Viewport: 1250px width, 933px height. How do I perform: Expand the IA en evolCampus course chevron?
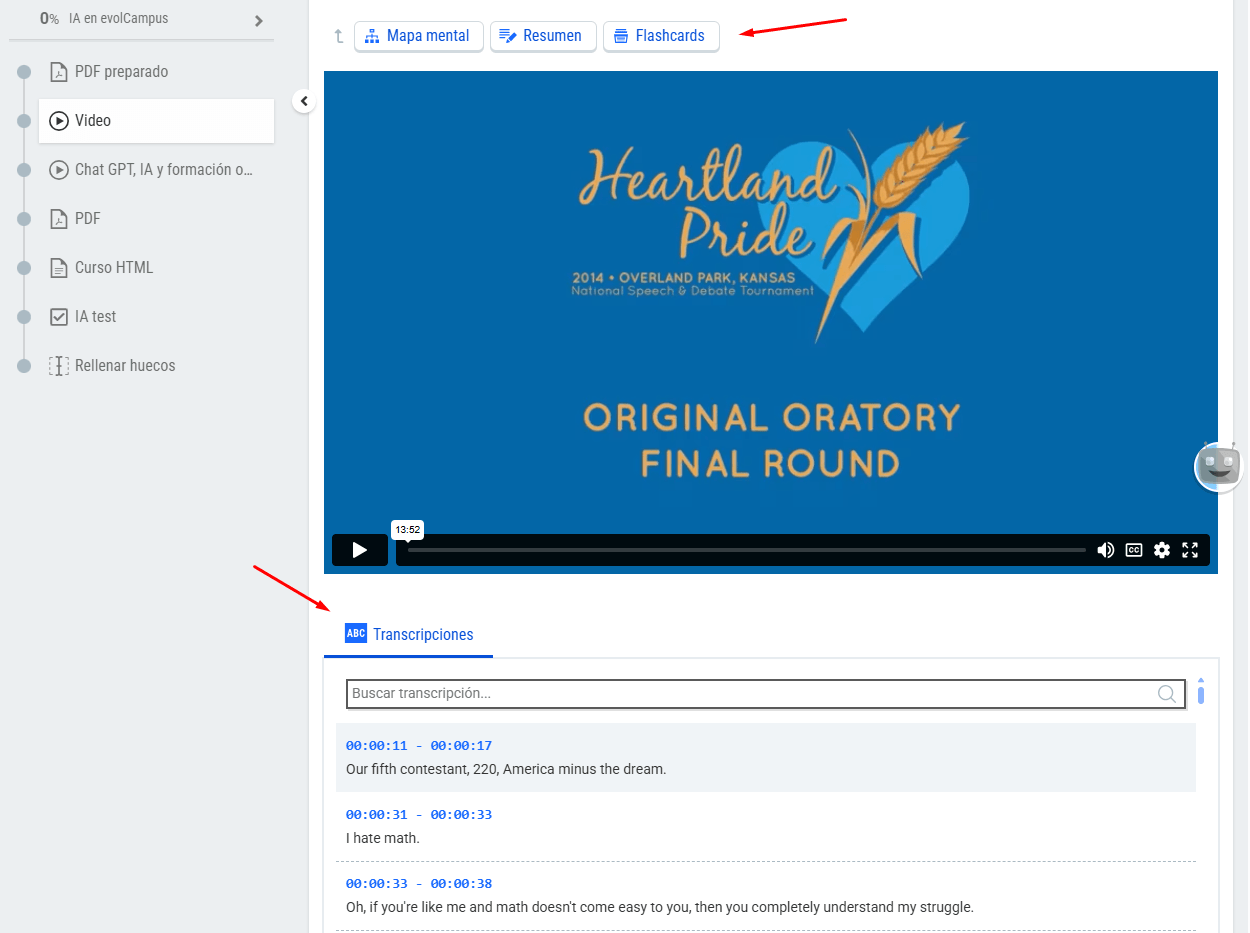pos(258,21)
